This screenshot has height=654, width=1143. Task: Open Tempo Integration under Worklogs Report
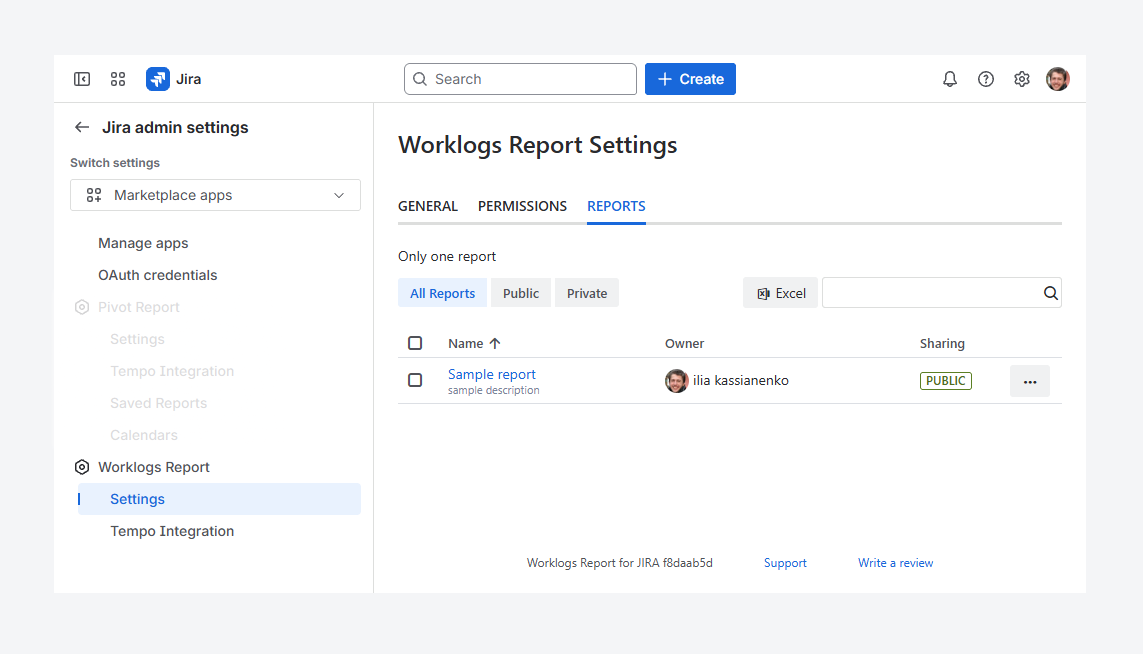pyautogui.click(x=172, y=532)
